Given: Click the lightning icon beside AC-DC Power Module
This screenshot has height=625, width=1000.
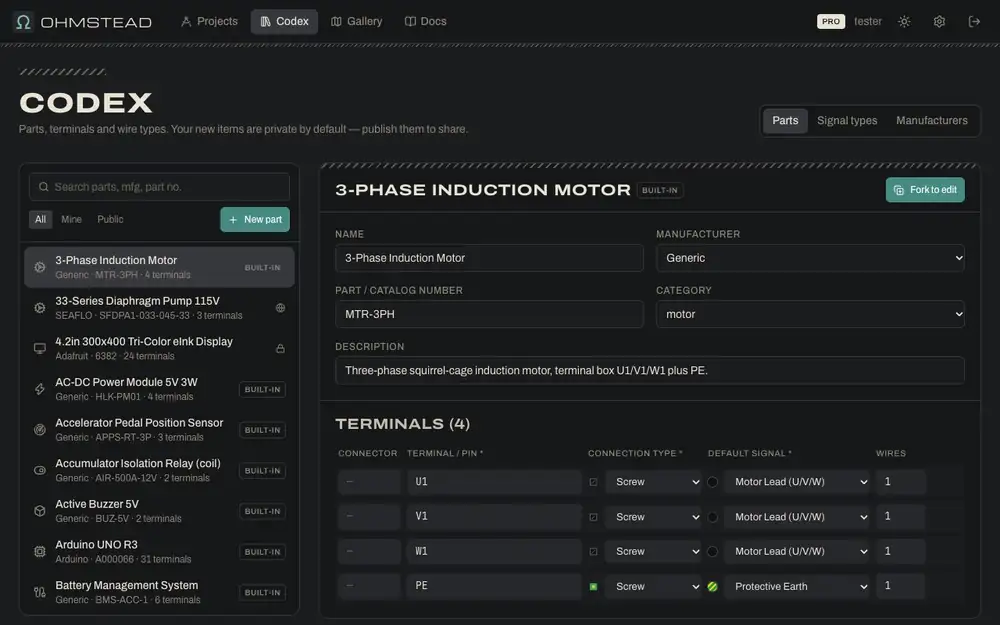Looking at the screenshot, I should pos(40,389).
